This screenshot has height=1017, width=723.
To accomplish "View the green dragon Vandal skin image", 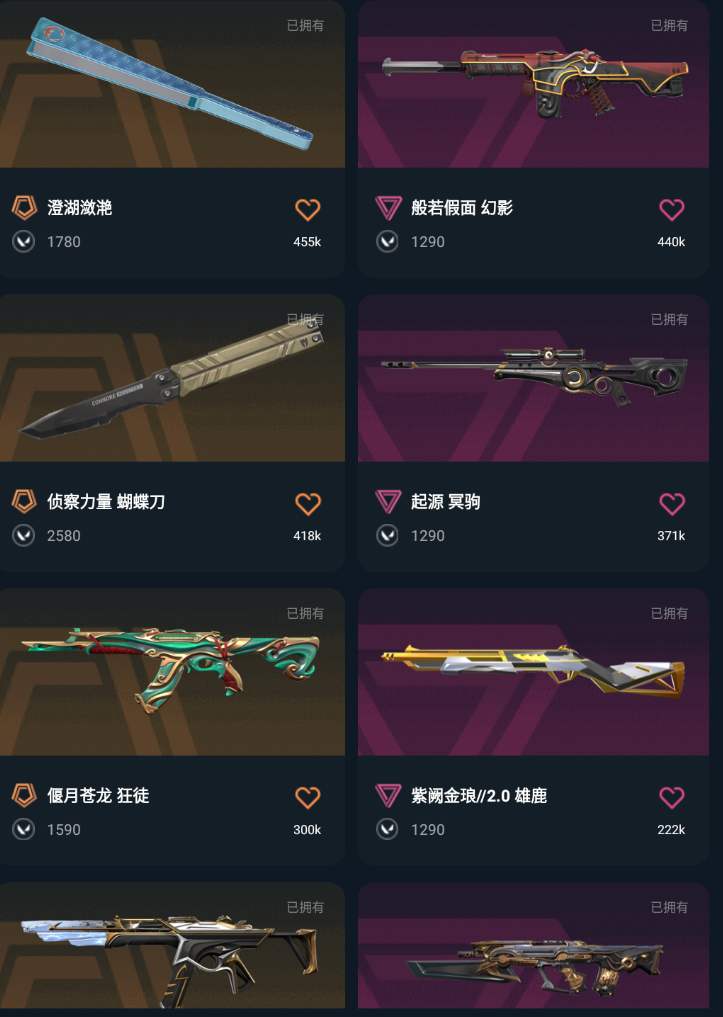I will [172, 672].
